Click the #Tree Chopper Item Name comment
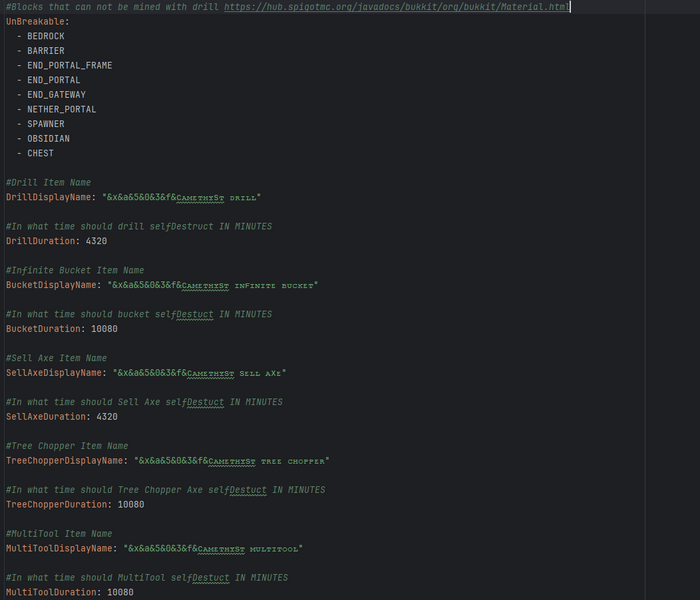Screen dimensions: 700x600 point(67,446)
